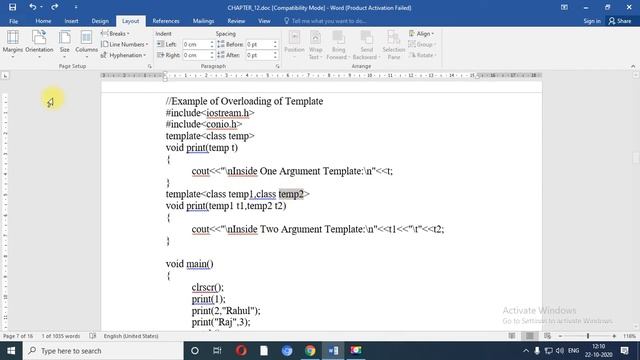
Task: Click the Position button in Arrange
Action: (294, 44)
